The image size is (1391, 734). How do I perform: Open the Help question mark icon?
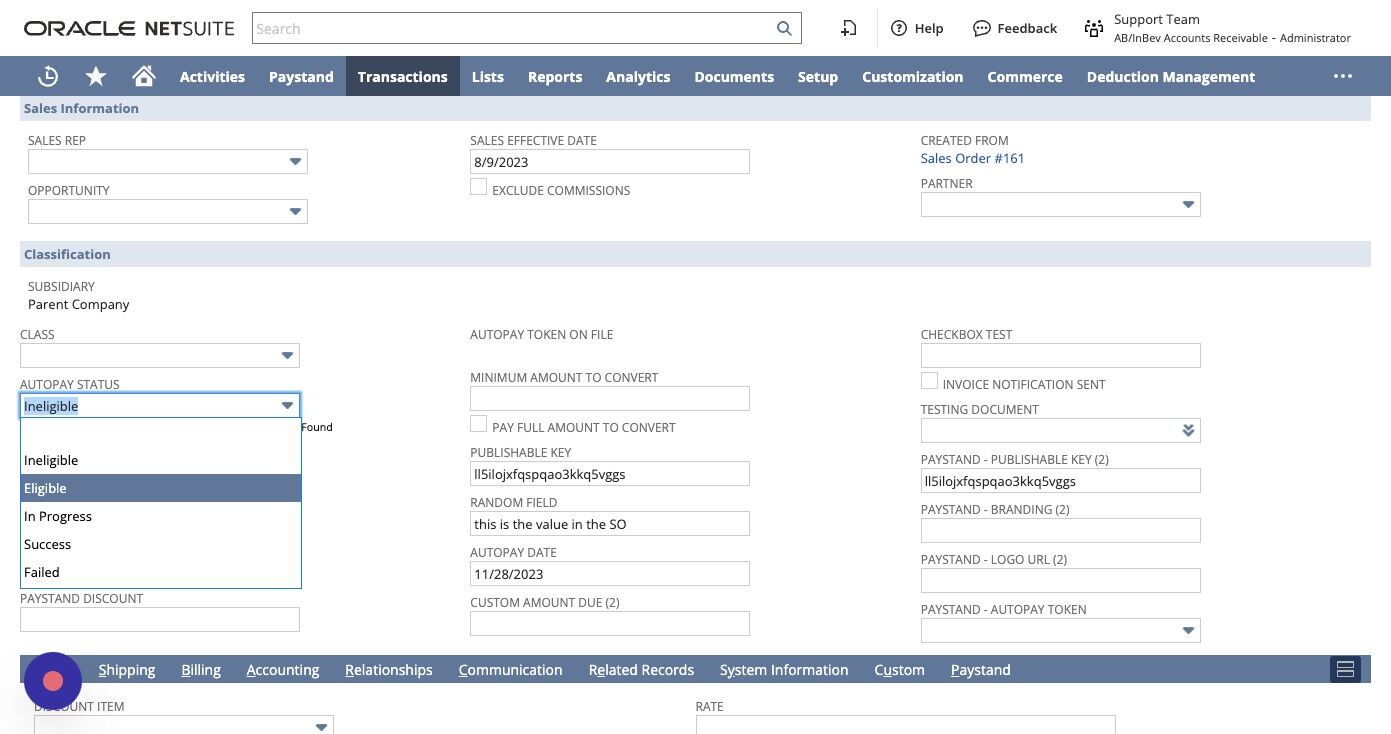pyautogui.click(x=899, y=28)
